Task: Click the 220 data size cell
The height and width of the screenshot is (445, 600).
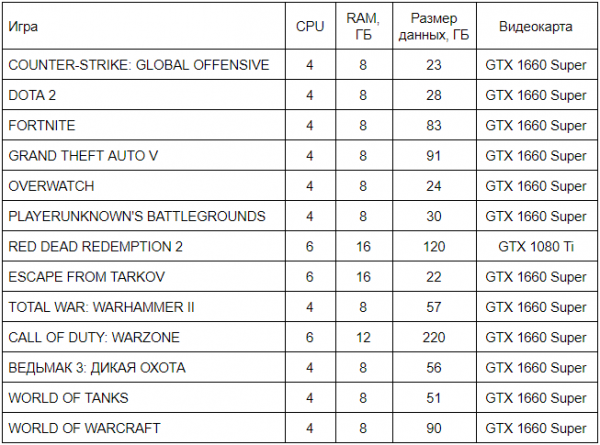Action: 432,337
